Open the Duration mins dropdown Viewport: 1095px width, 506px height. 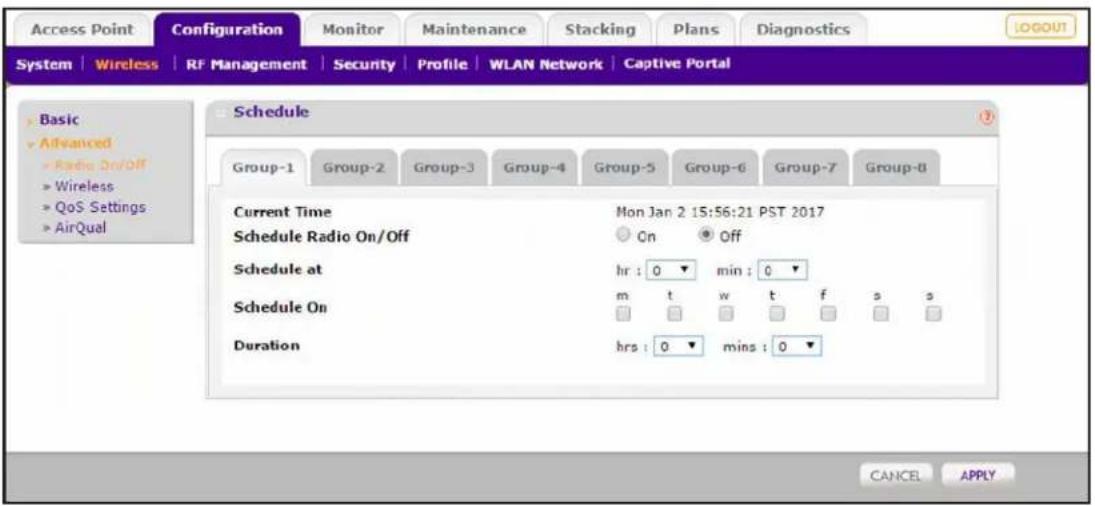pos(797,346)
